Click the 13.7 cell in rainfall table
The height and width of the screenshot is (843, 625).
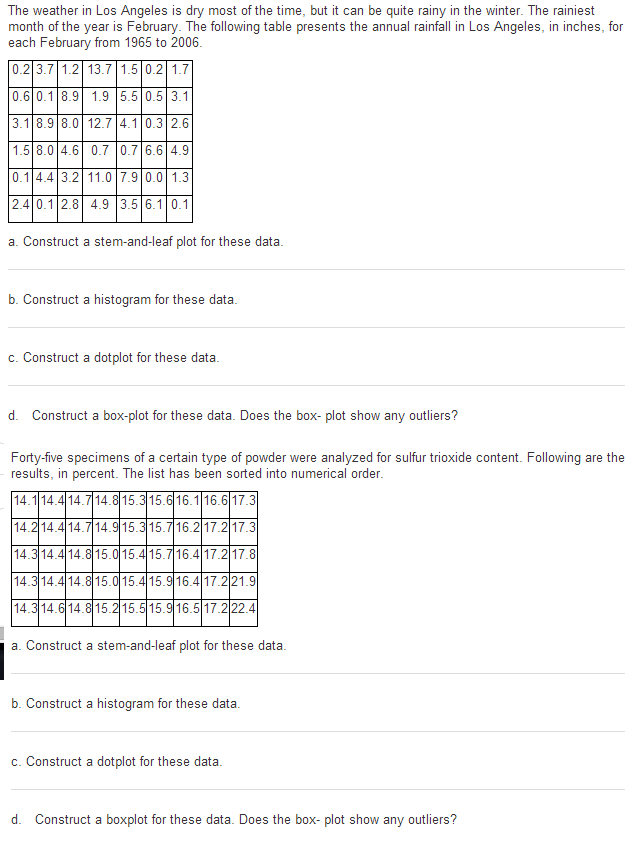tap(99, 69)
